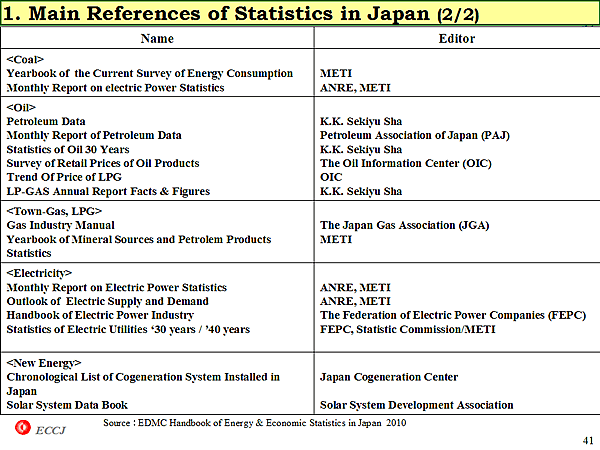600x450 pixels.
Task: Click 'ANRE, METI' in the Coal section
Action: [355, 88]
